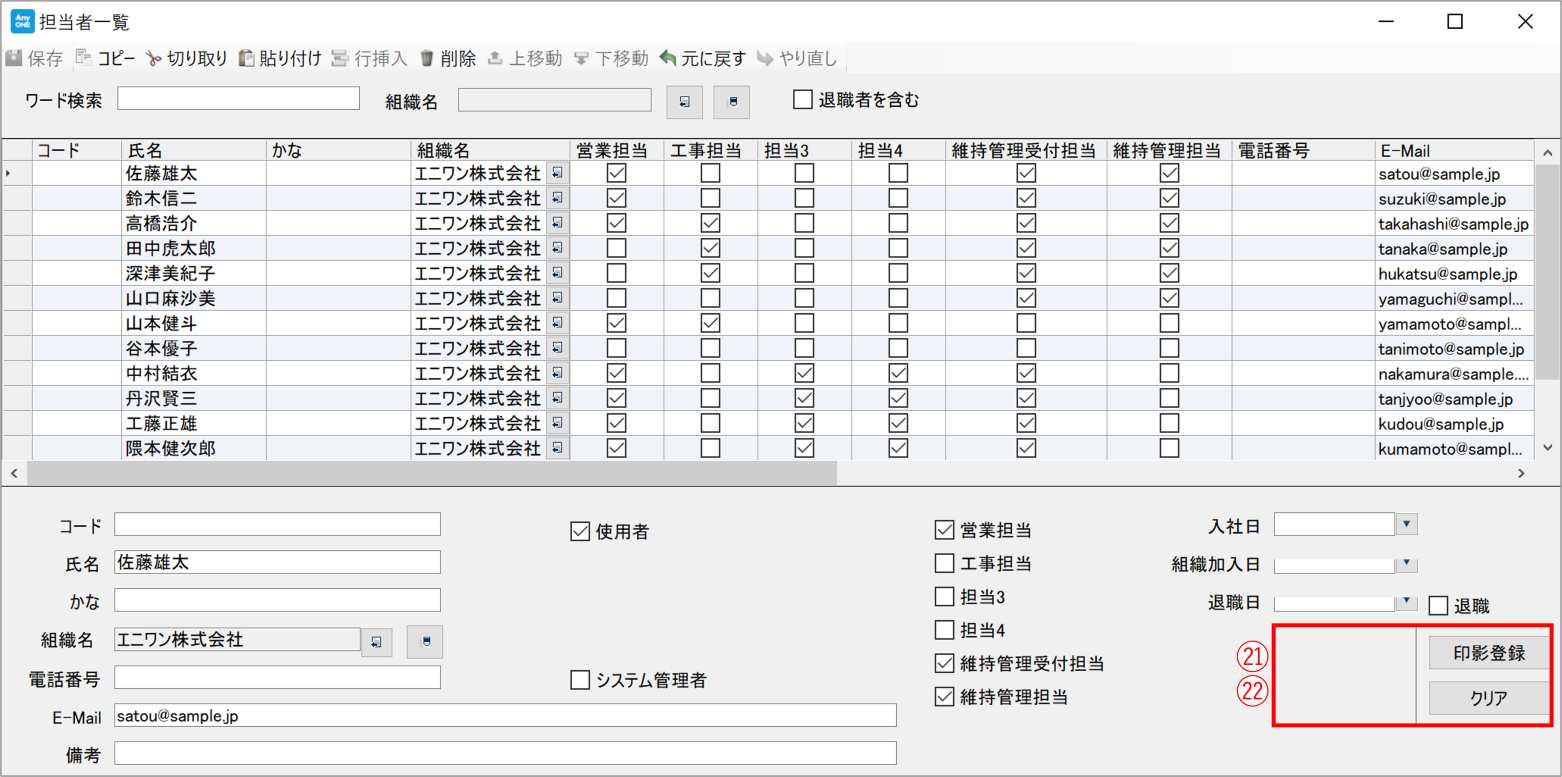1562x777 pixels.
Task: Click the Delete (削除) trash icon
Action: (x=427, y=59)
